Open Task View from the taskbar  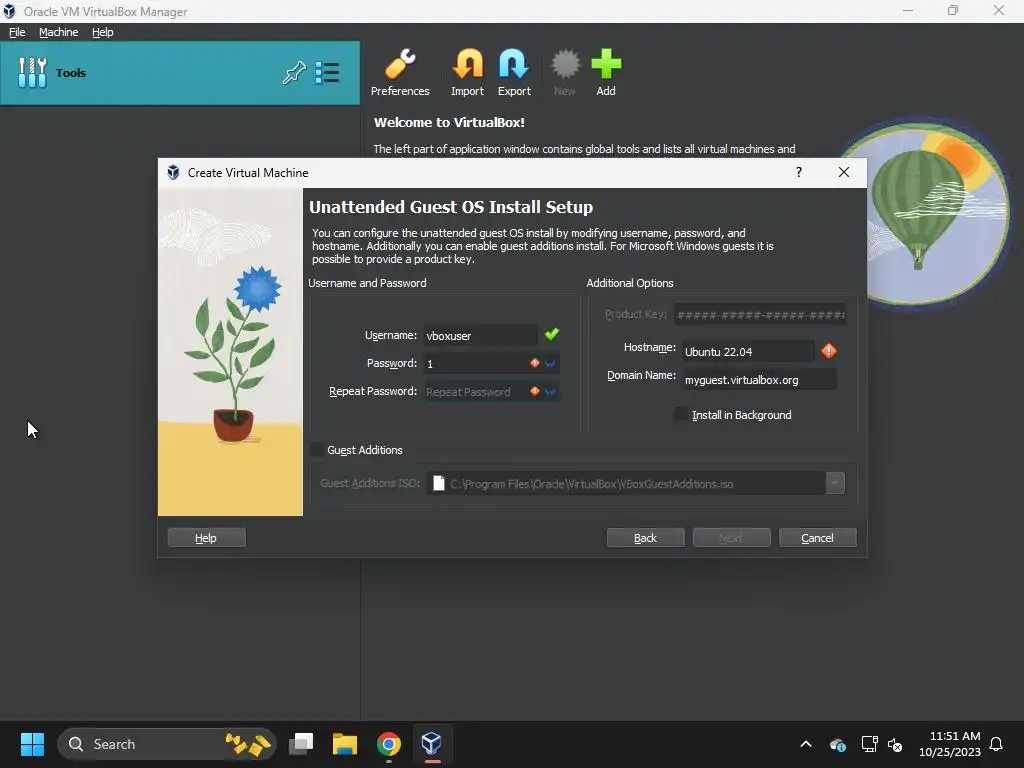(301, 744)
